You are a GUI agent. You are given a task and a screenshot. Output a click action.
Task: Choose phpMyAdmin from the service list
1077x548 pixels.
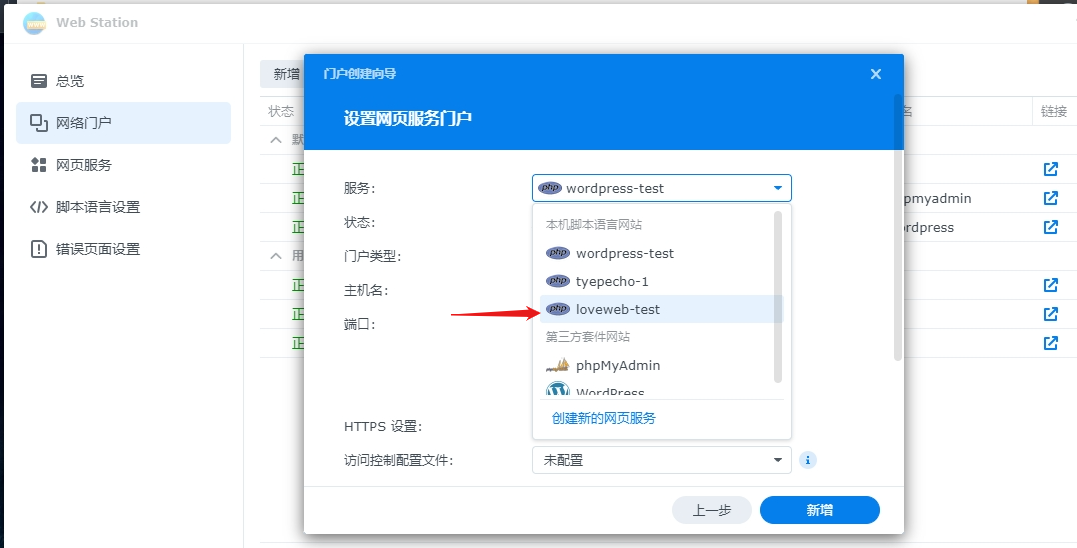pyautogui.click(x=661, y=365)
